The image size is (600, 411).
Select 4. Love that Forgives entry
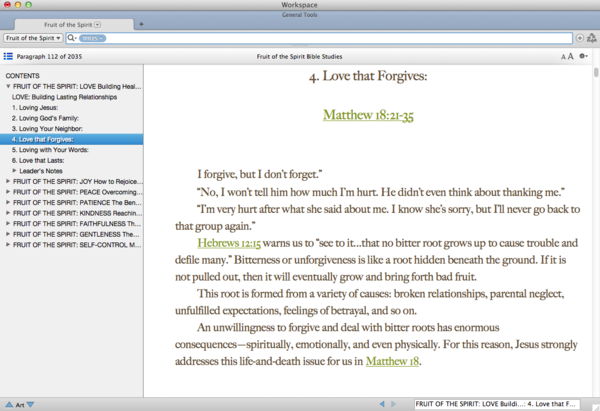72,139
